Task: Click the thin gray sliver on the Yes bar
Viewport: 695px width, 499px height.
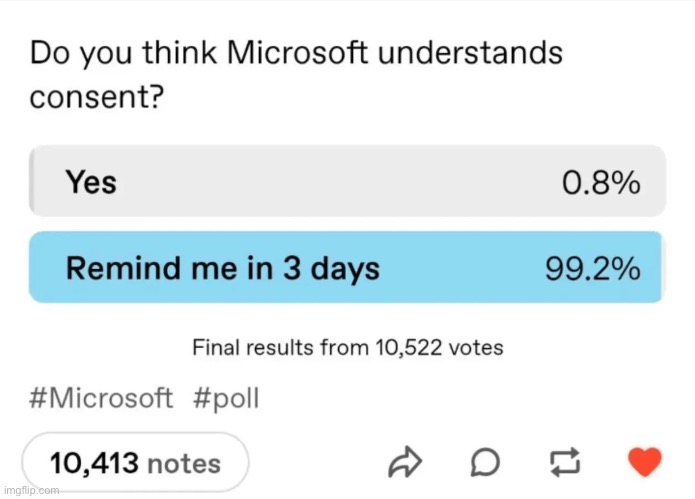Action: pos(31,181)
